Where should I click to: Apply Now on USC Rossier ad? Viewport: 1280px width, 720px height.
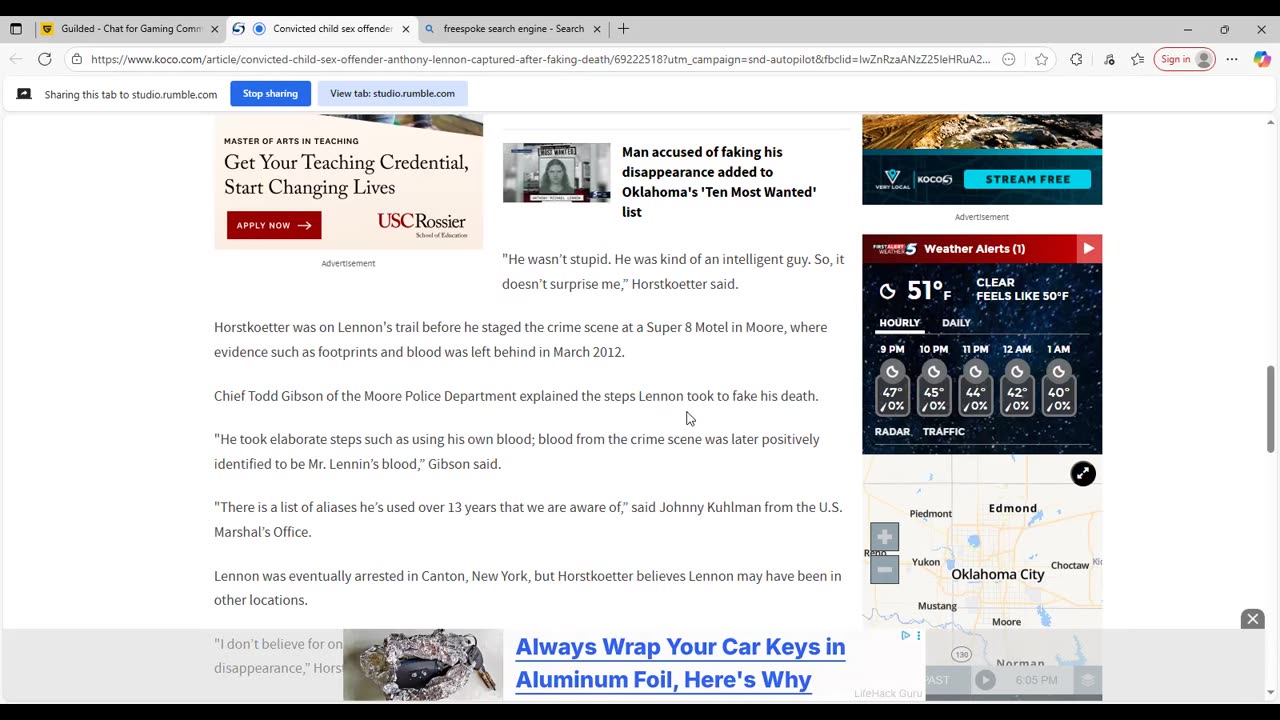[x=274, y=225]
